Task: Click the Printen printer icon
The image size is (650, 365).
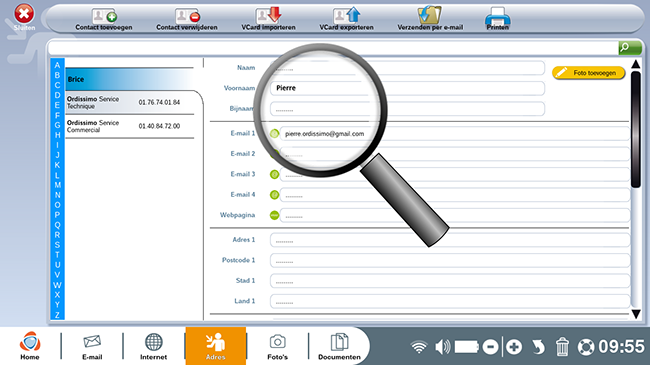Action: [497, 17]
